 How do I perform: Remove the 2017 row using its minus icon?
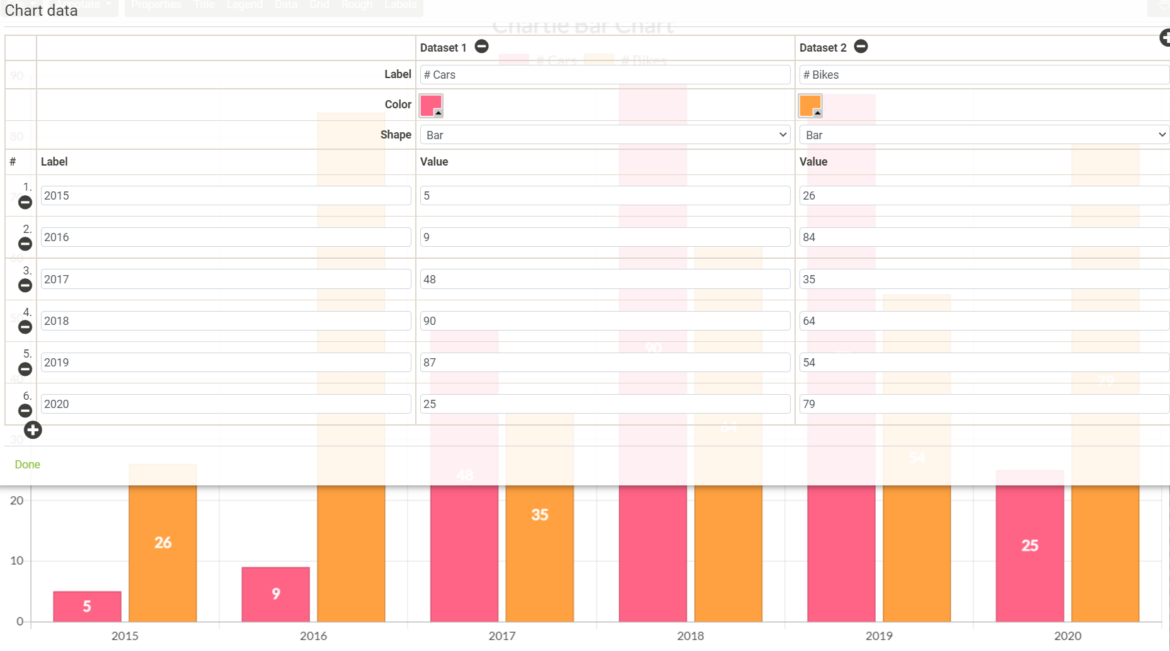point(24,285)
